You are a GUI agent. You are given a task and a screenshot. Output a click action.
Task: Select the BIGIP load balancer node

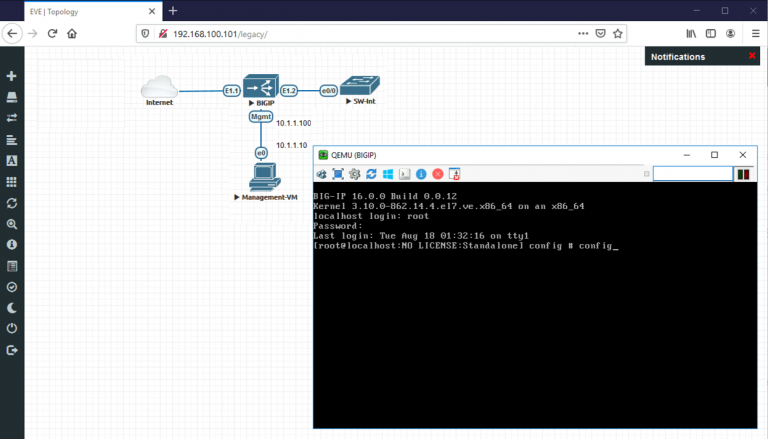pos(261,86)
